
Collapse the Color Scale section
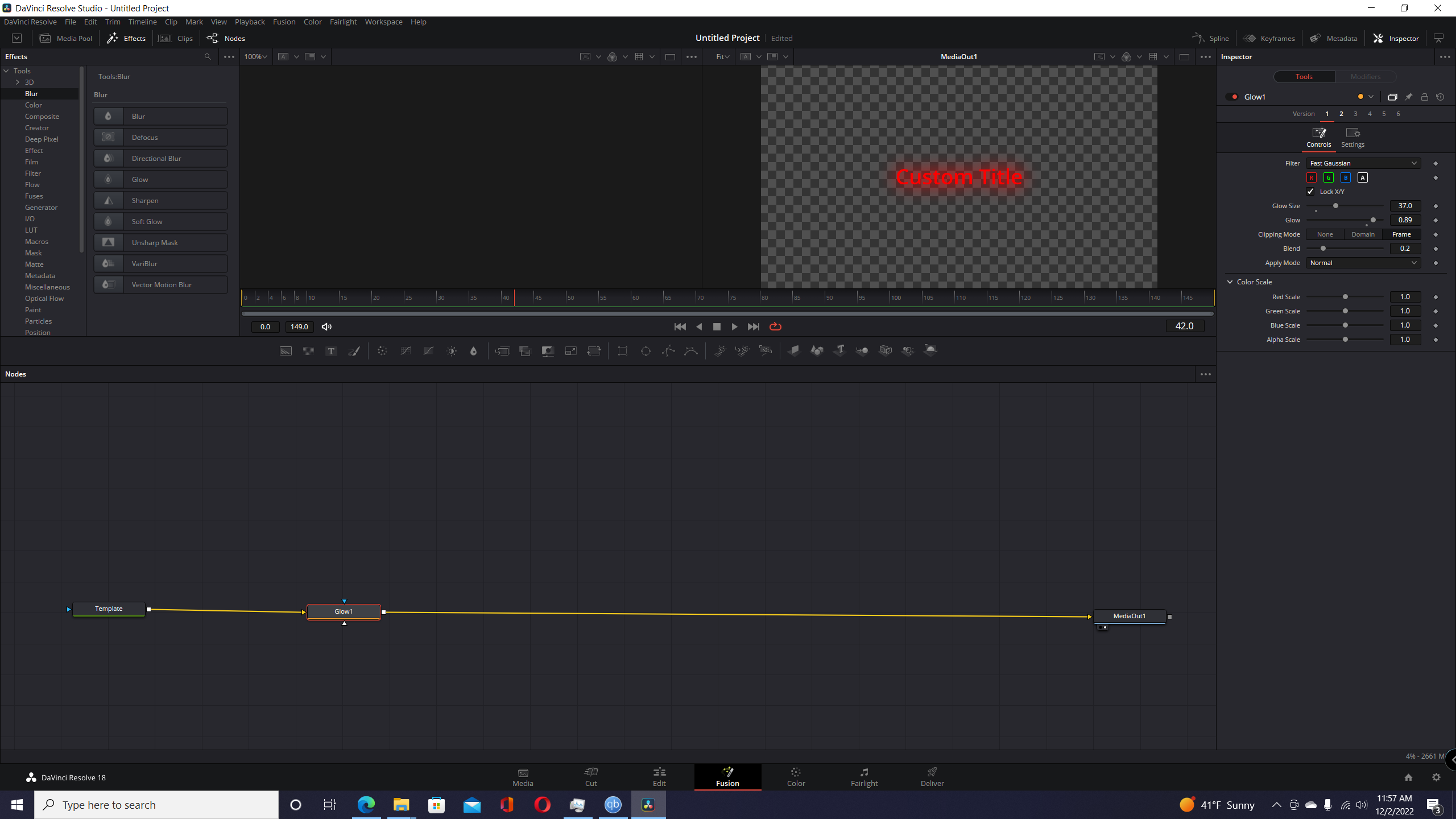1230,282
